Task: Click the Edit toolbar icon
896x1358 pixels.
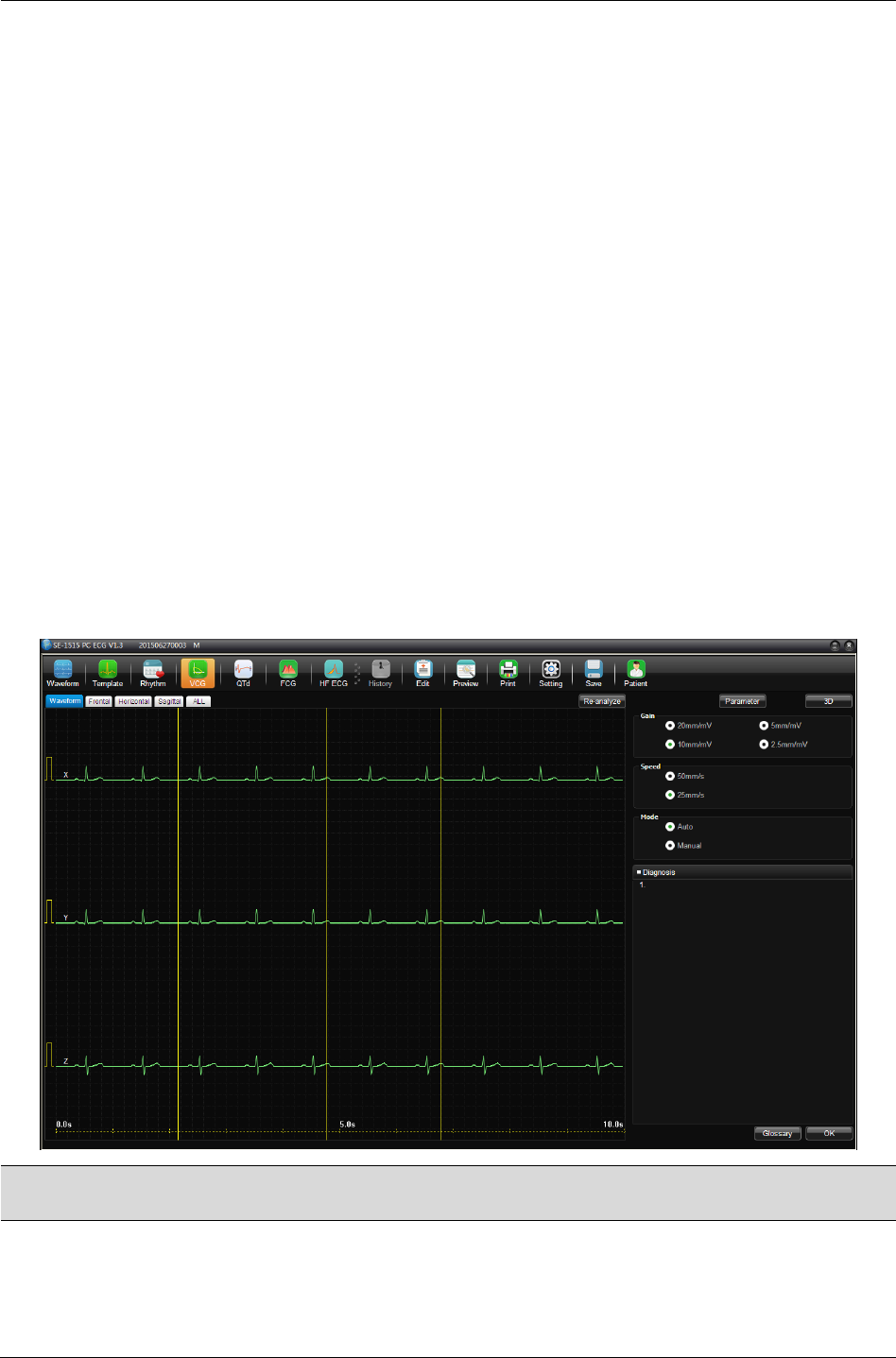Action: pyautogui.click(x=422, y=673)
